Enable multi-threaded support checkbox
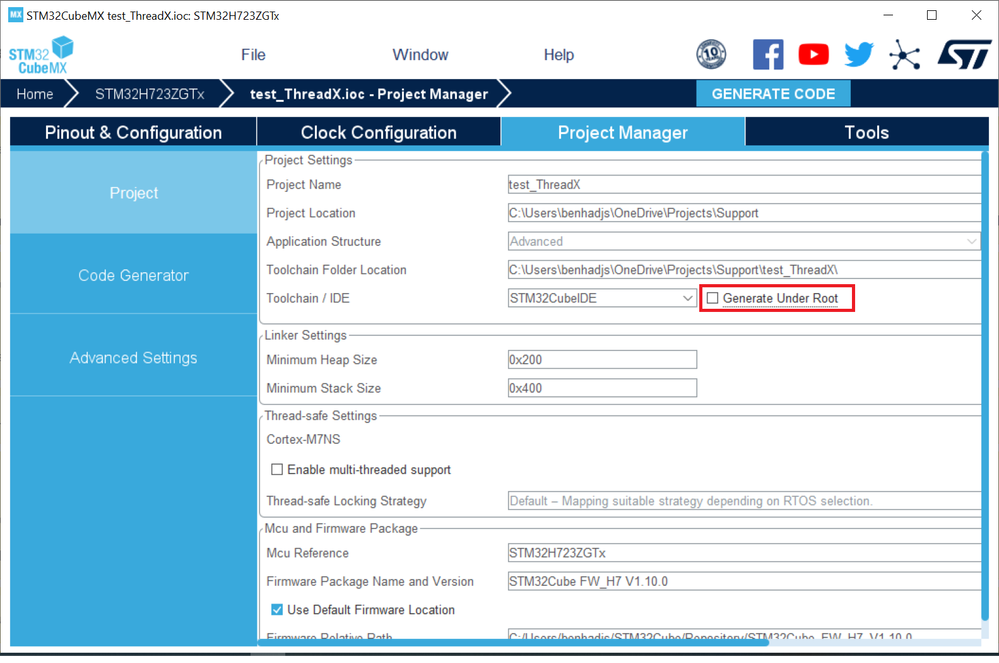 click(x=277, y=469)
